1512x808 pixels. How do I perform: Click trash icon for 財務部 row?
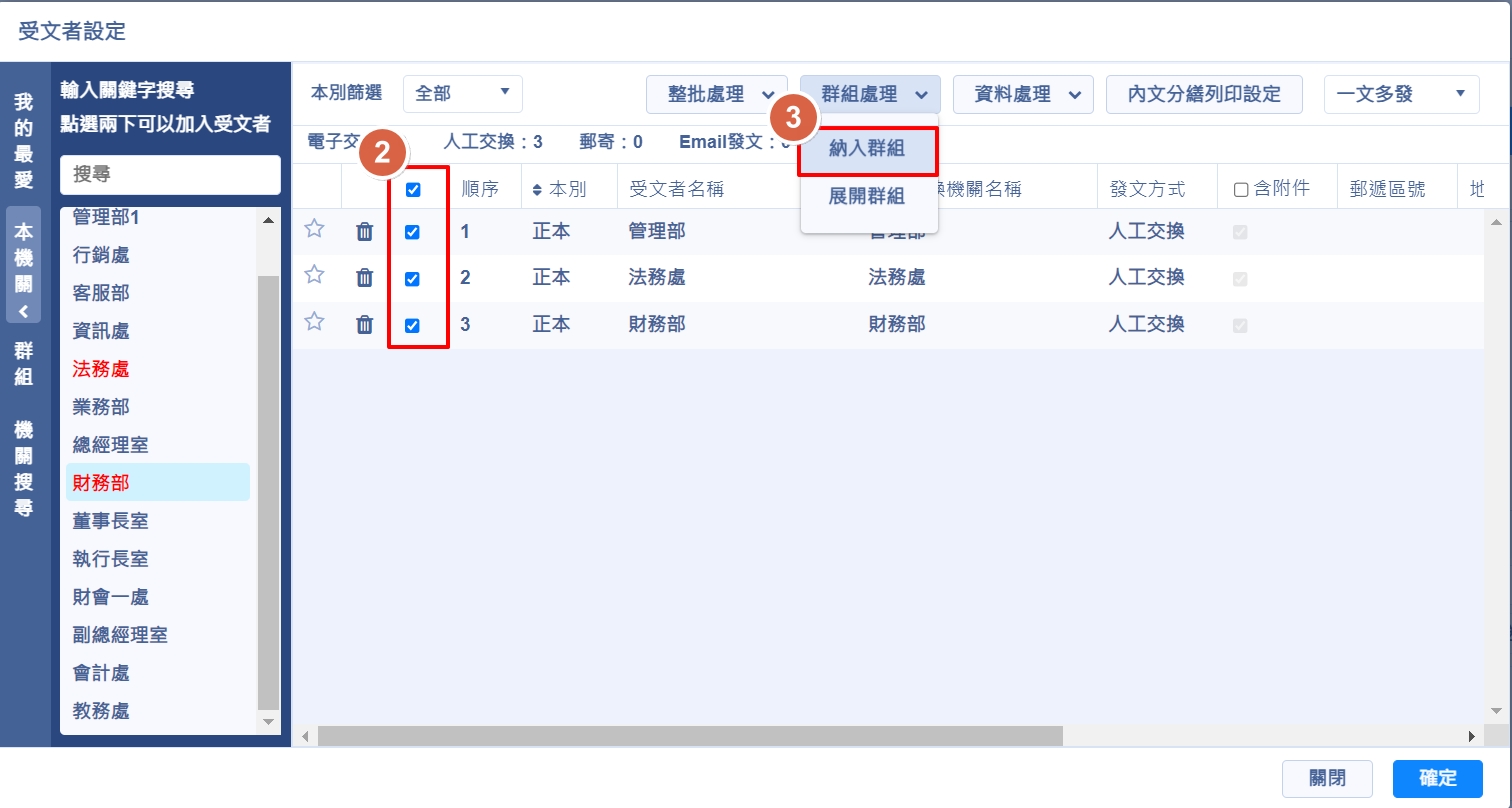click(x=365, y=324)
